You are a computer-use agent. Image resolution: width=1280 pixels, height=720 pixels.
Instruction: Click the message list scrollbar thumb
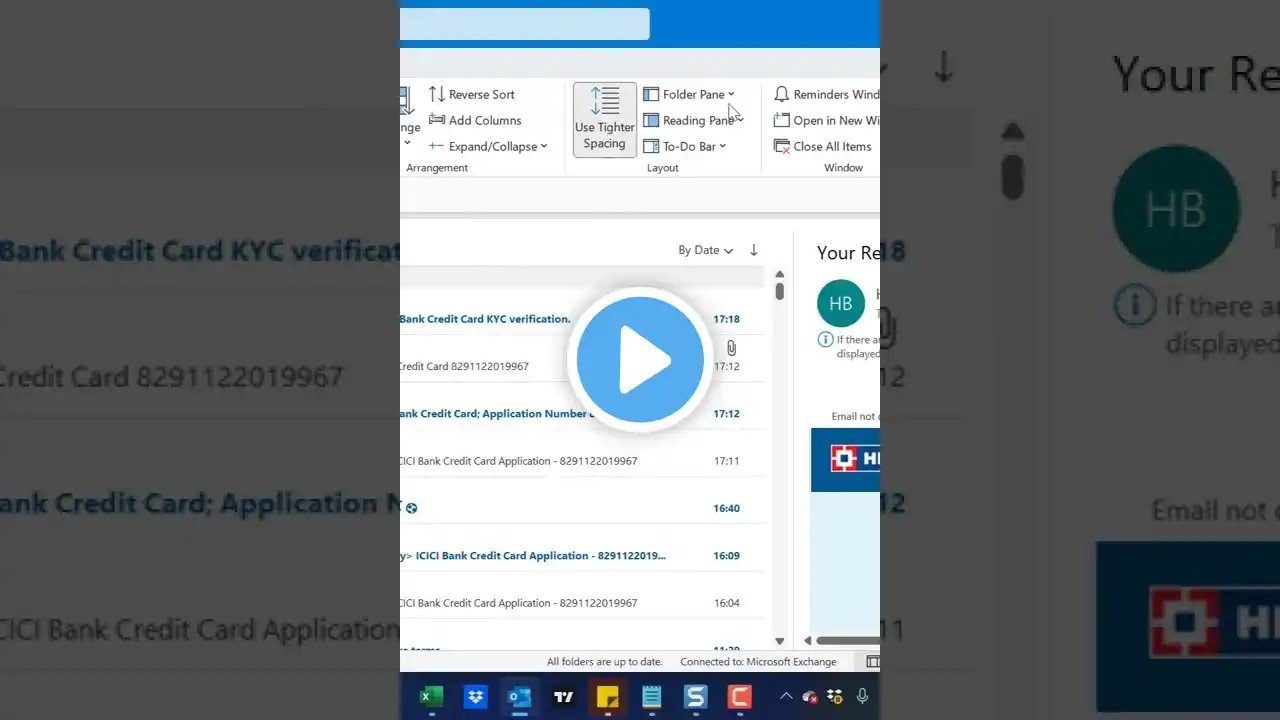(x=780, y=291)
